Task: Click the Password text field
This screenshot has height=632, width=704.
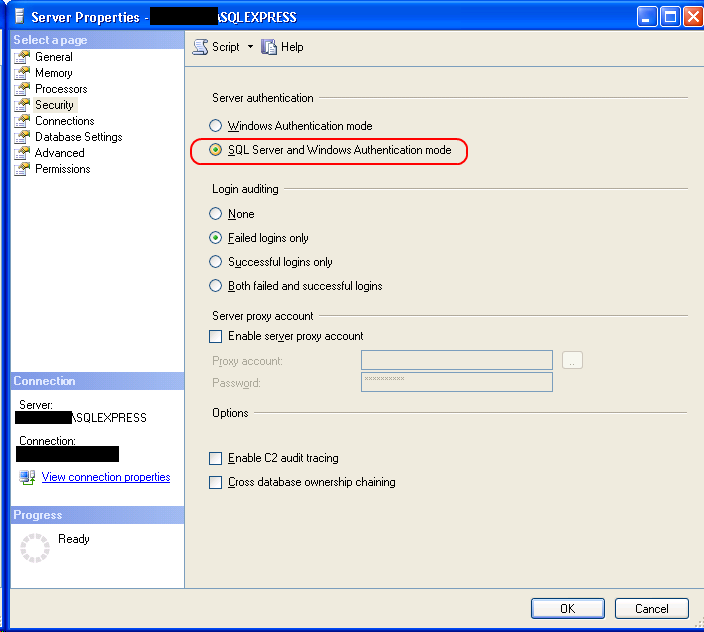Action: tap(457, 382)
